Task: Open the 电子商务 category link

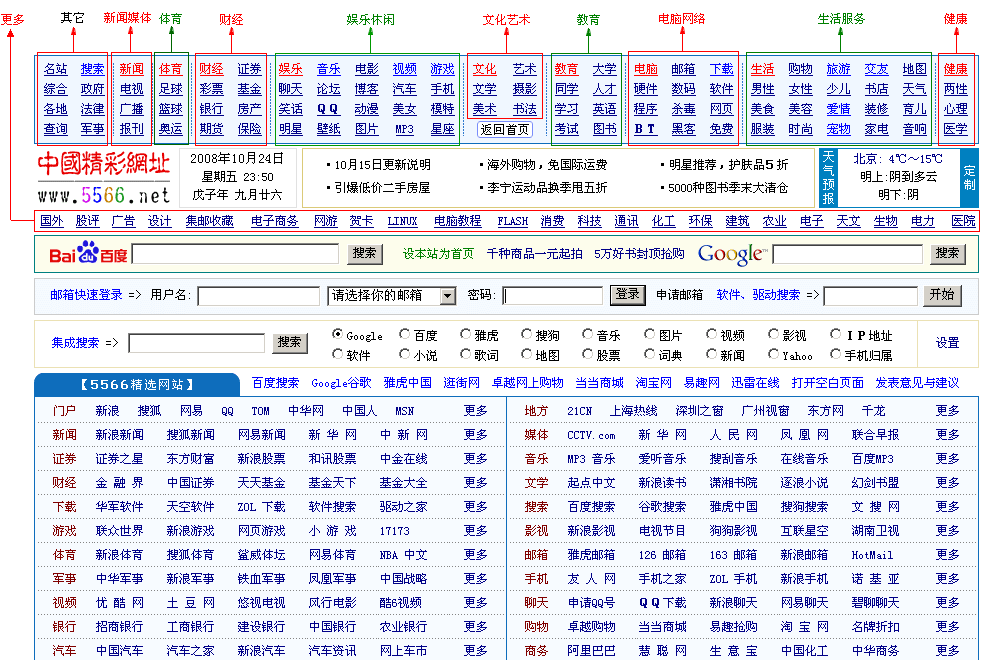Action: pos(275,221)
